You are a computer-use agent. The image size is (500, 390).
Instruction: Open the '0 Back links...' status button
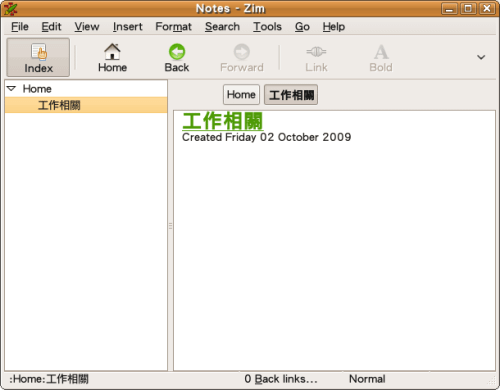281,379
